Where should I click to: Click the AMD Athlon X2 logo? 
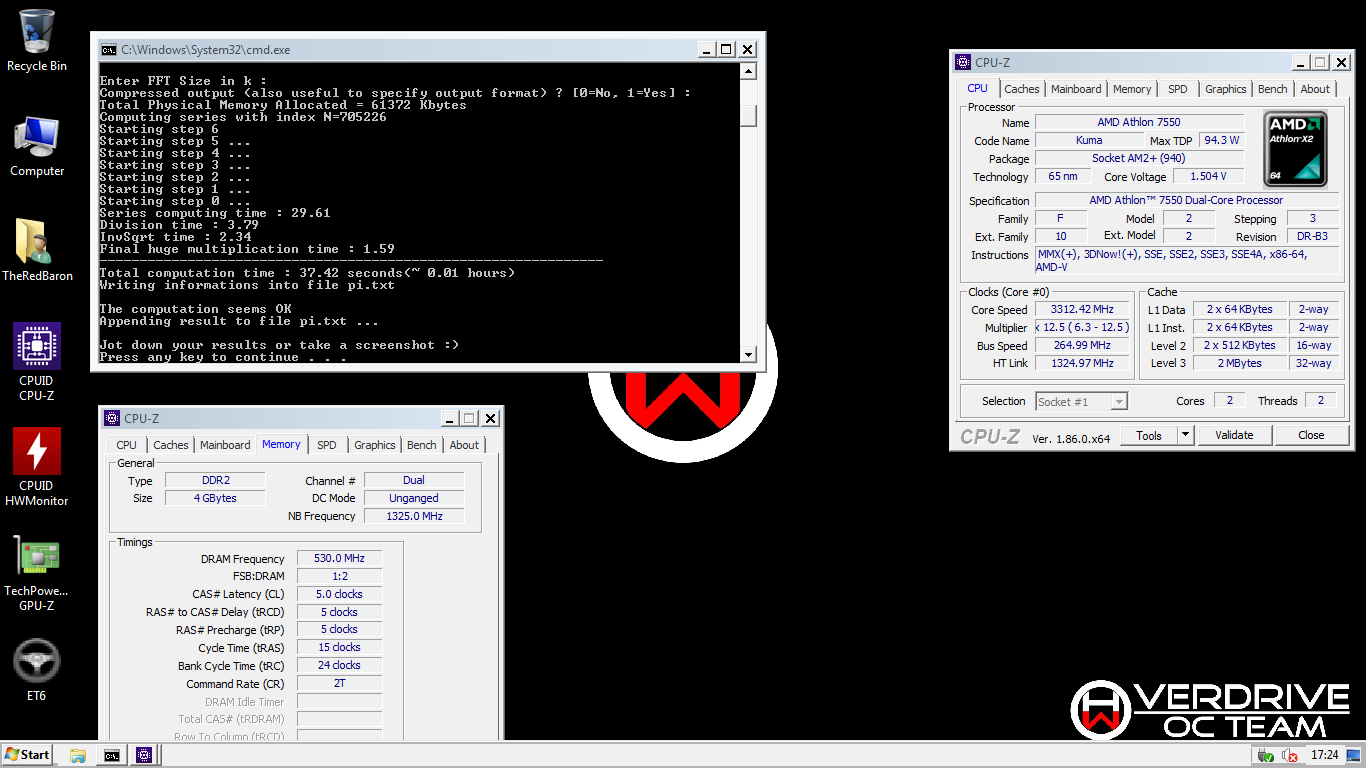(x=1296, y=149)
